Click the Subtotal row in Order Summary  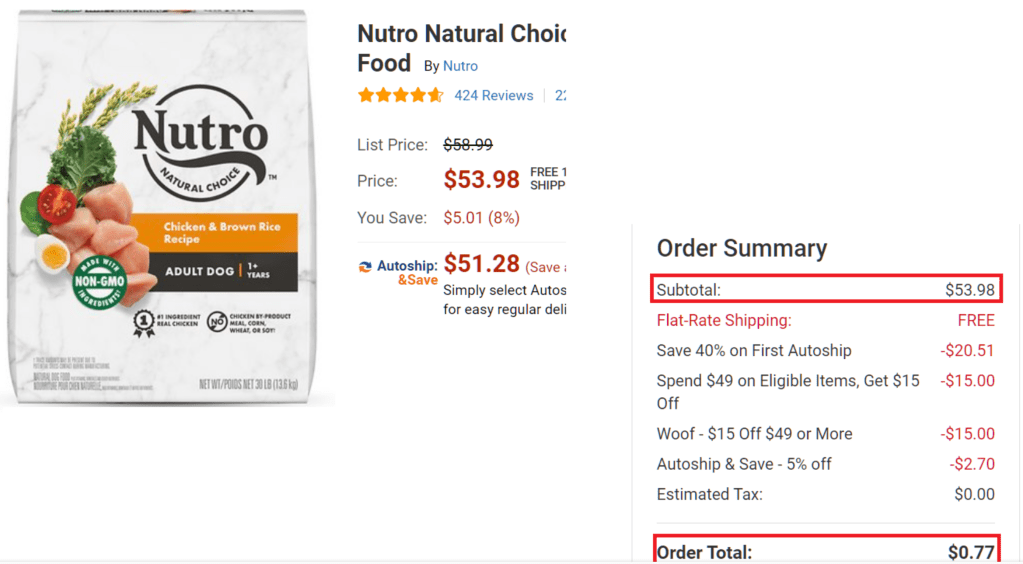tap(825, 290)
